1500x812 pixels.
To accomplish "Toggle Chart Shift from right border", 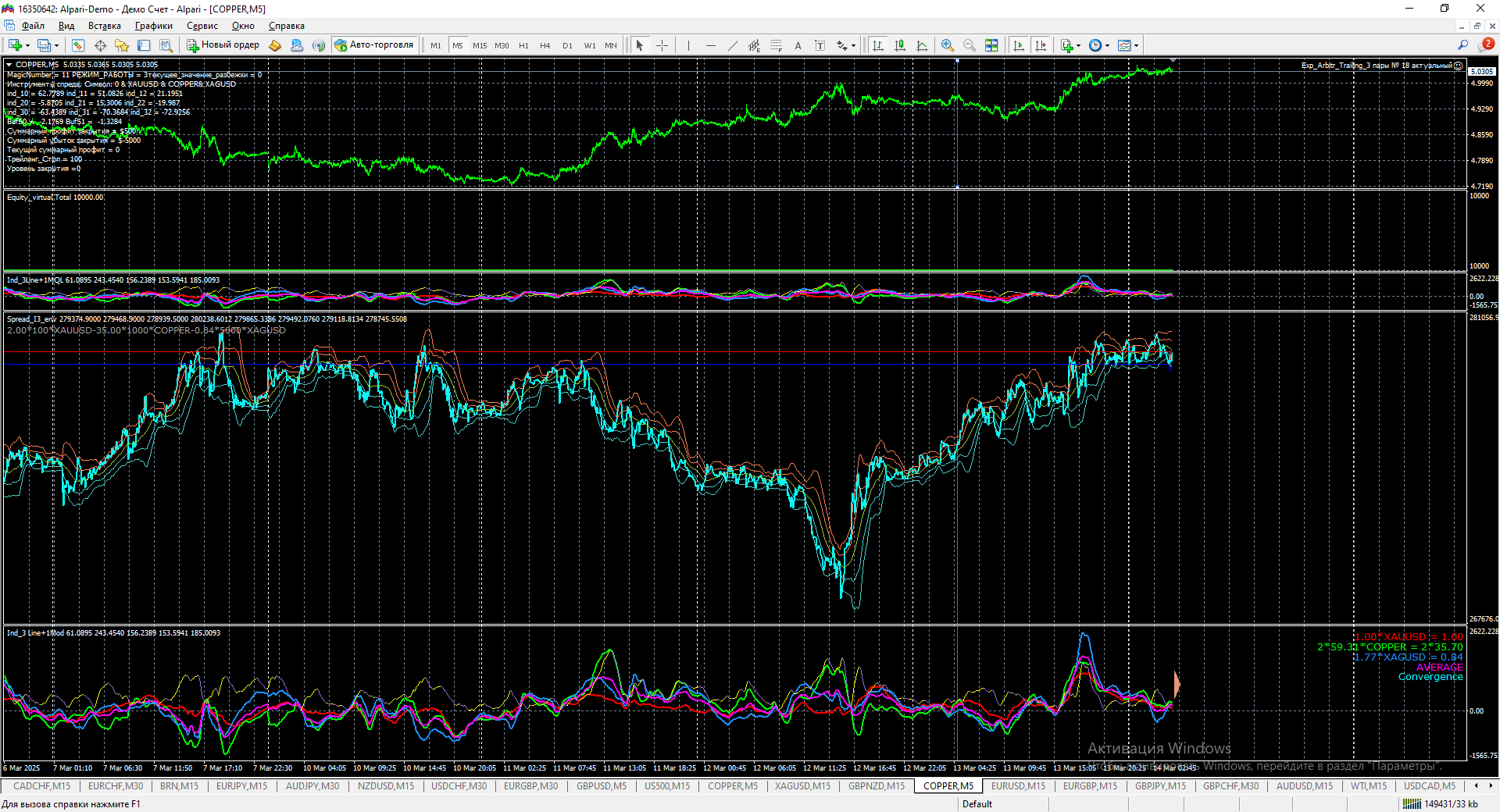I will pos(1041,45).
